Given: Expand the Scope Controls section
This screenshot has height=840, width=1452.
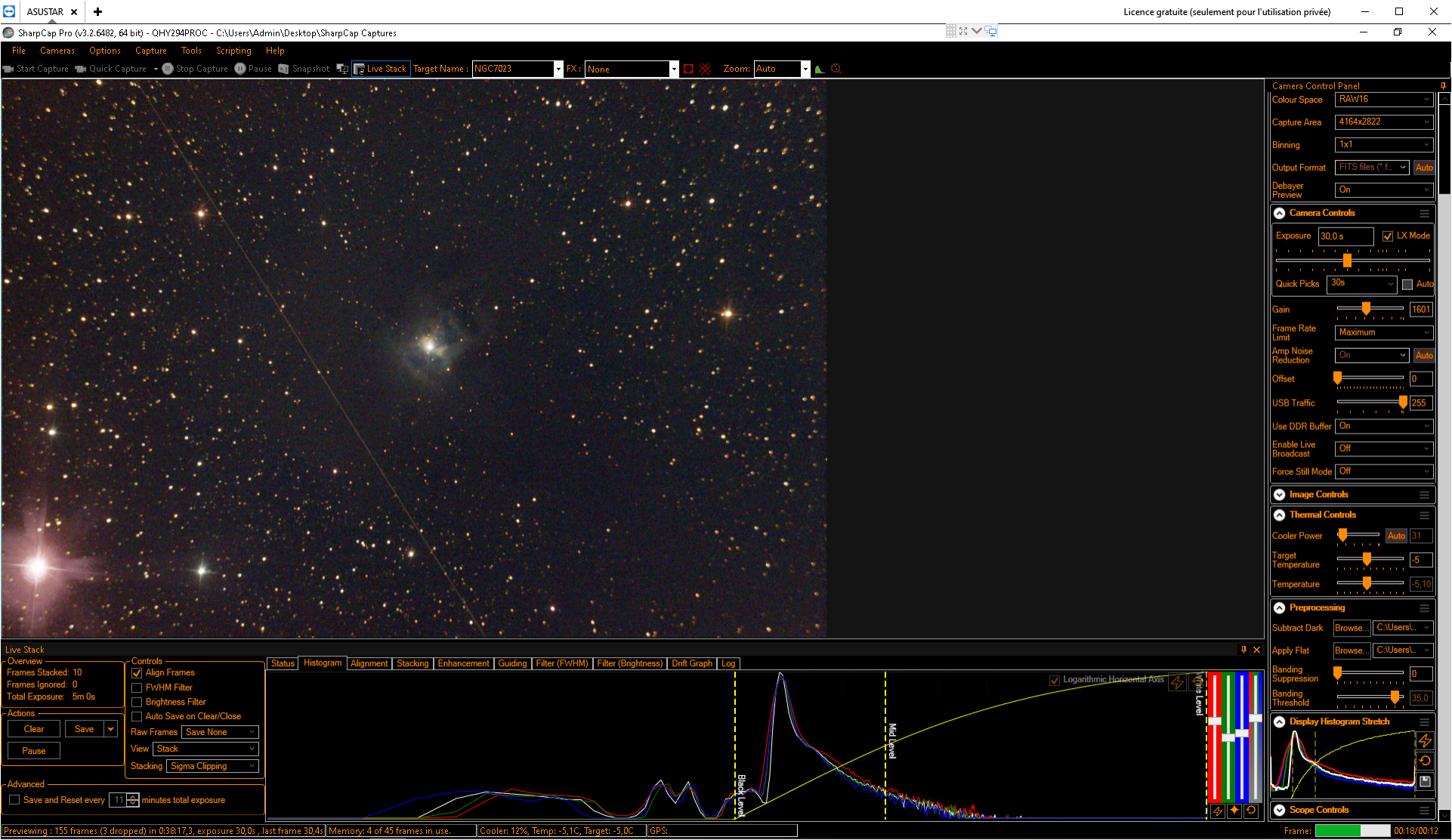Looking at the screenshot, I should pos(1279,810).
